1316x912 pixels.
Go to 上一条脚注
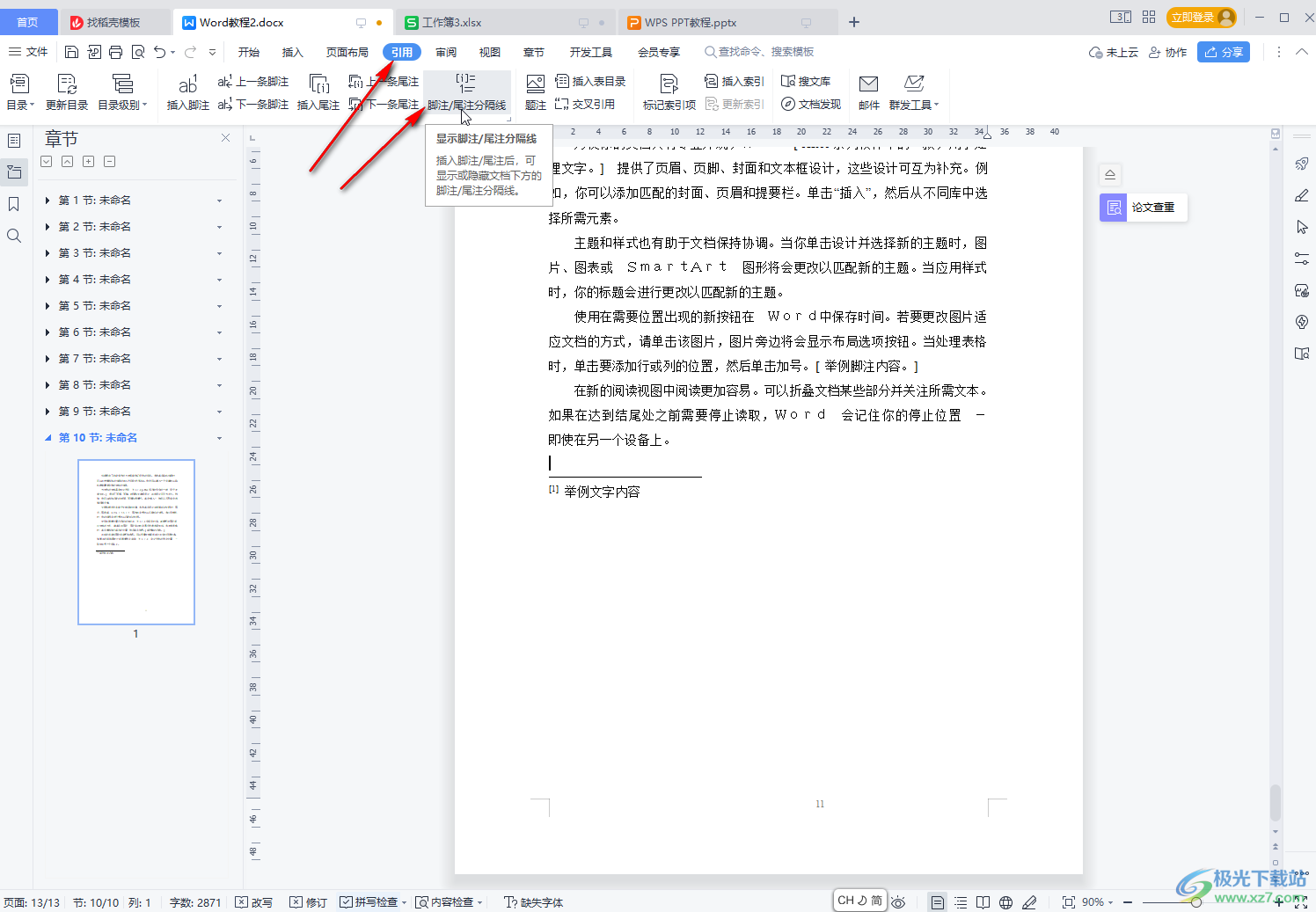(x=253, y=82)
